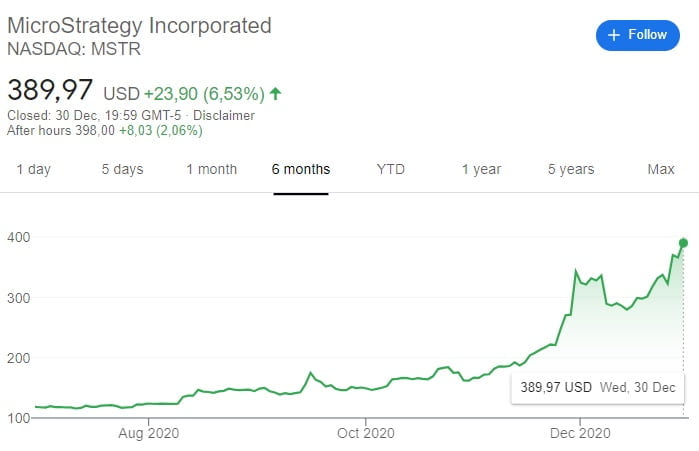Switch to the Max range
The width and height of the screenshot is (699, 451).
pyautogui.click(x=661, y=169)
